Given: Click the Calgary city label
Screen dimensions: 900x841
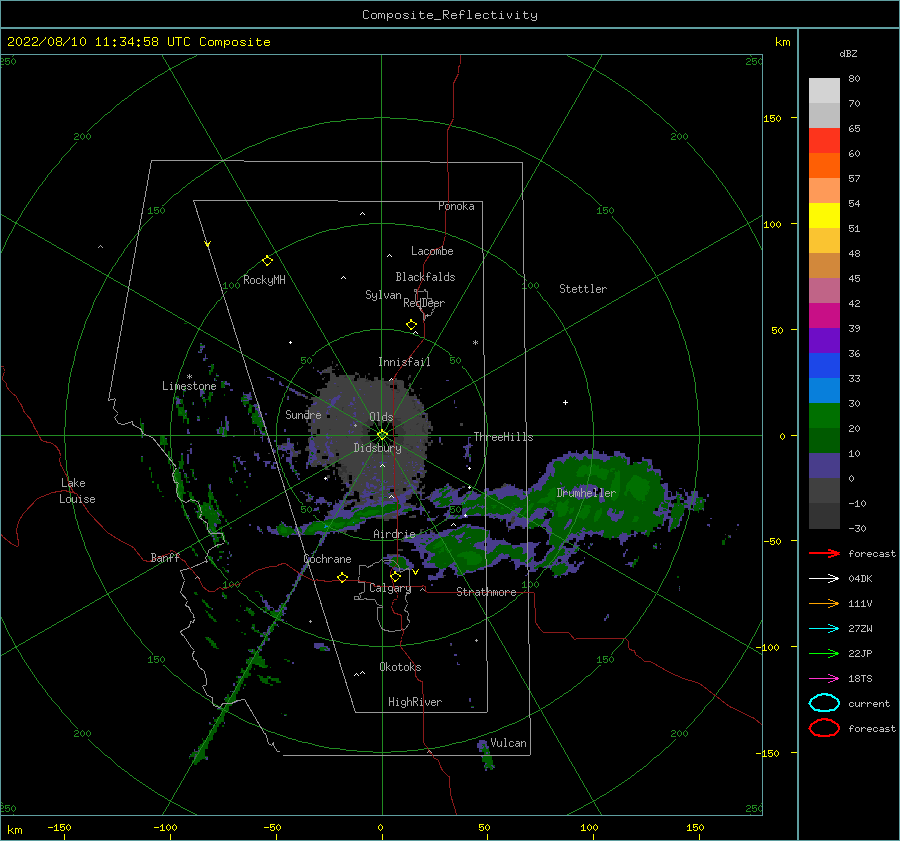Looking at the screenshot, I should click(390, 588).
